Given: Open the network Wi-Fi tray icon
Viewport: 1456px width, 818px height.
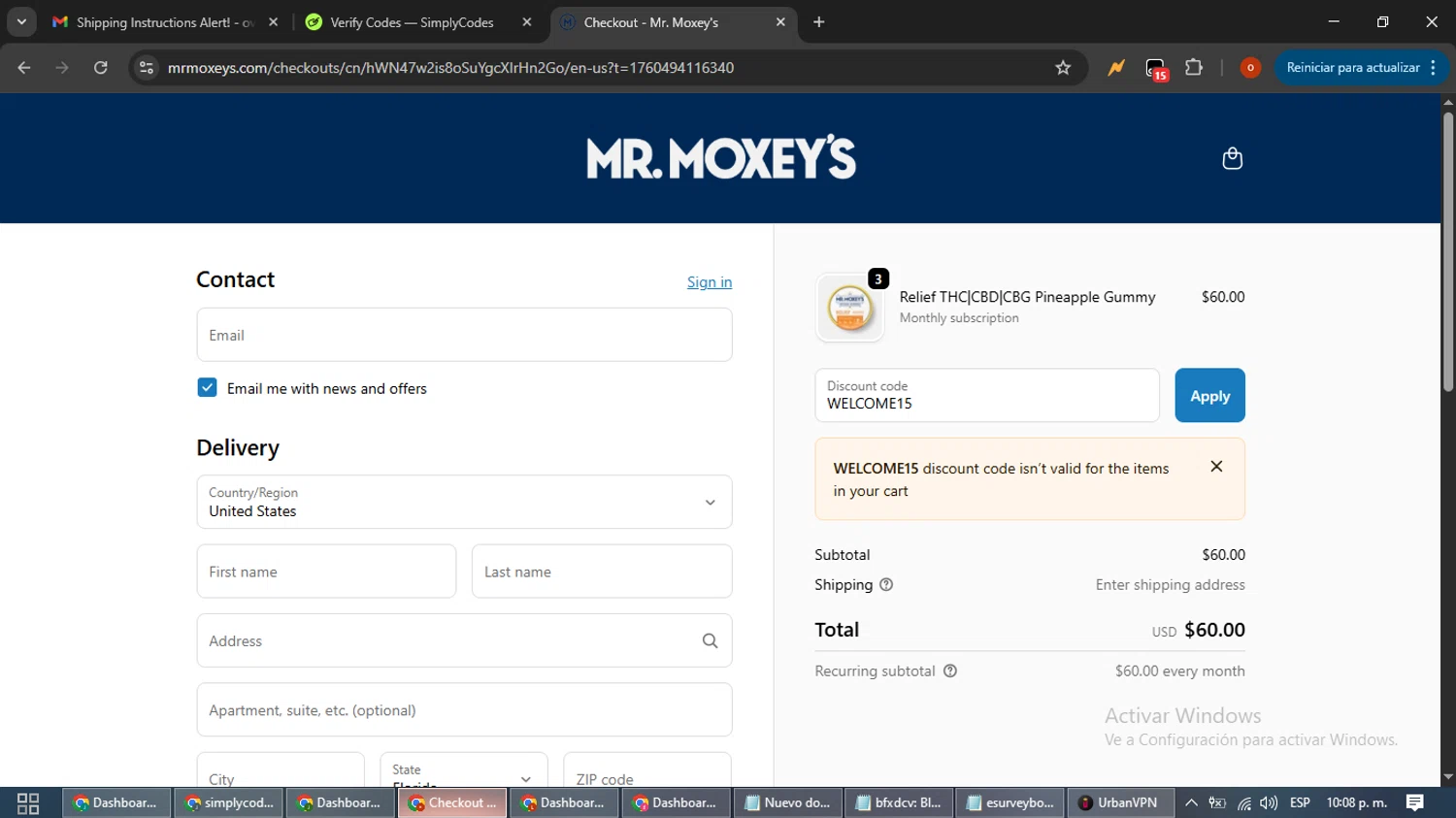Looking at the screenshot, I should [1243, 802].
